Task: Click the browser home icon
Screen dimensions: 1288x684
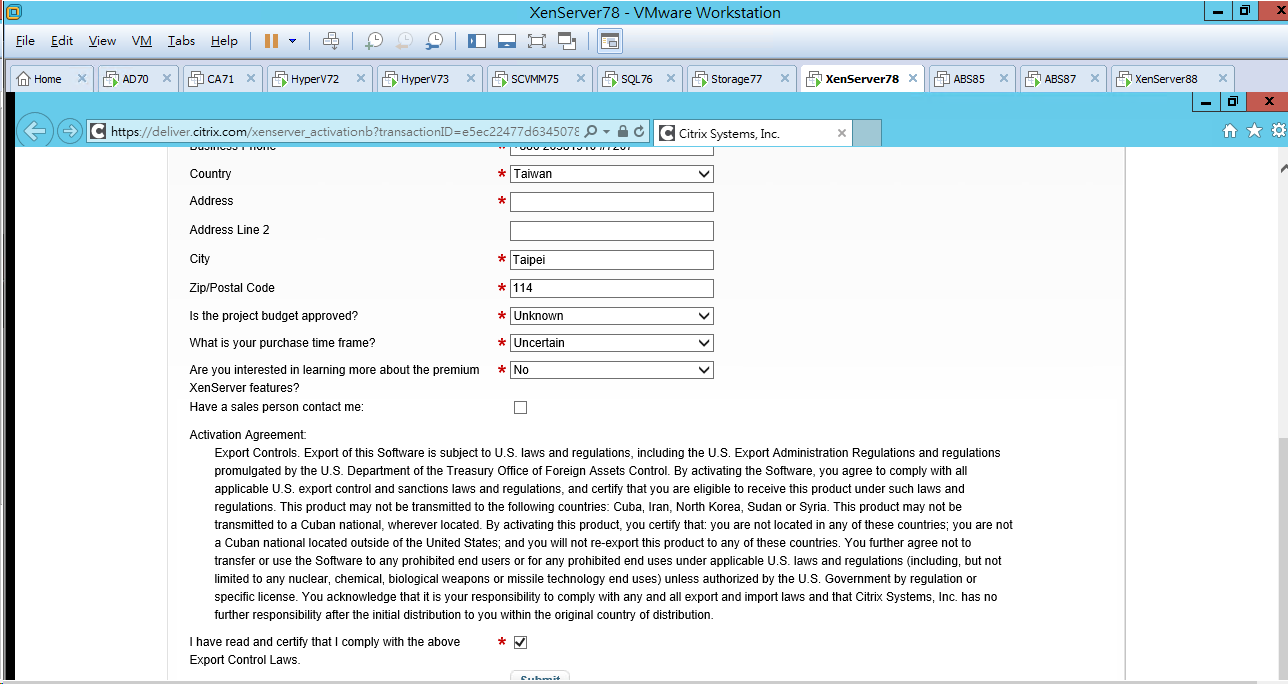Action: tap(1230, 131)
